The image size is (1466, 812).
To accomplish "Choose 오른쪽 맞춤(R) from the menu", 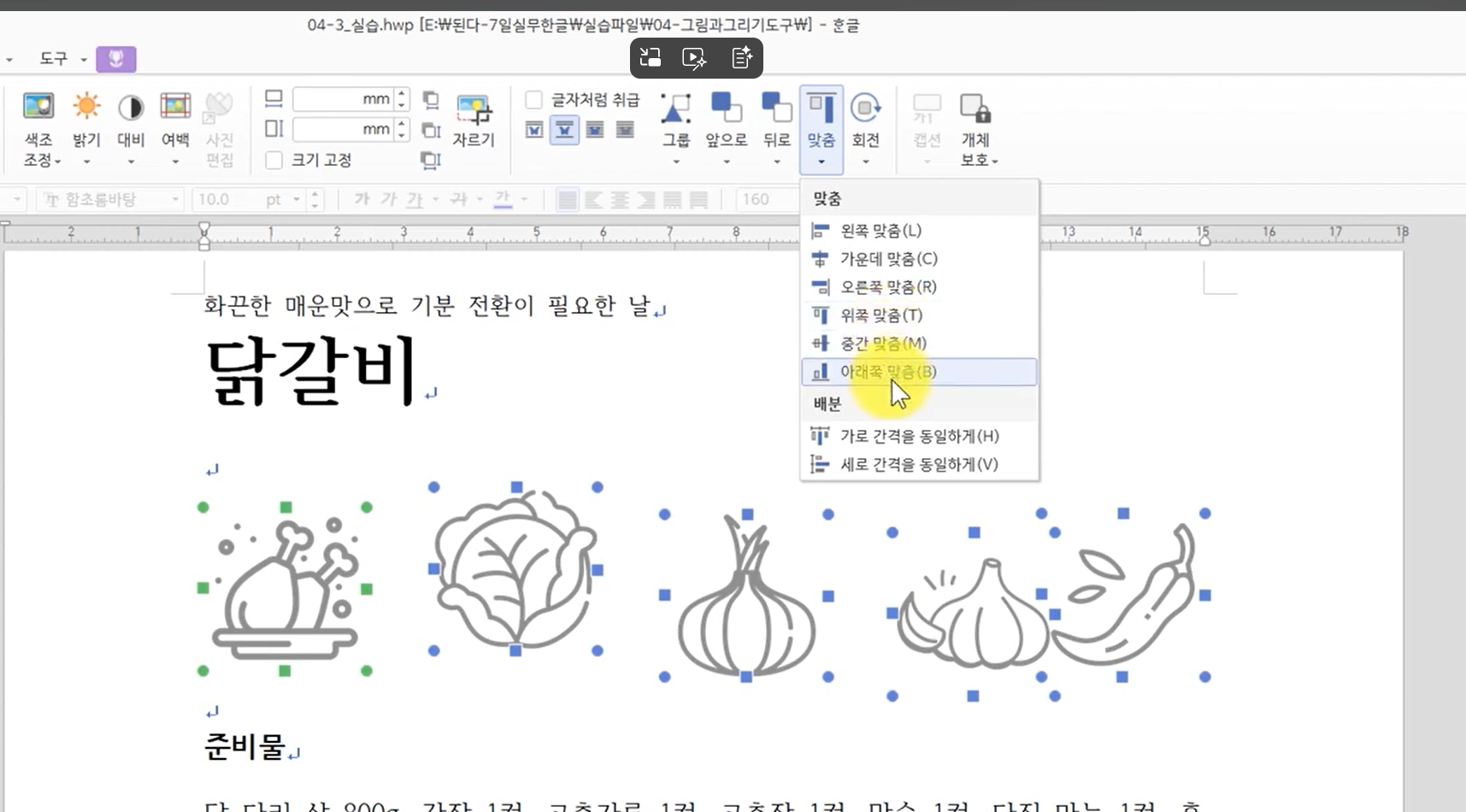I will 919,287.
